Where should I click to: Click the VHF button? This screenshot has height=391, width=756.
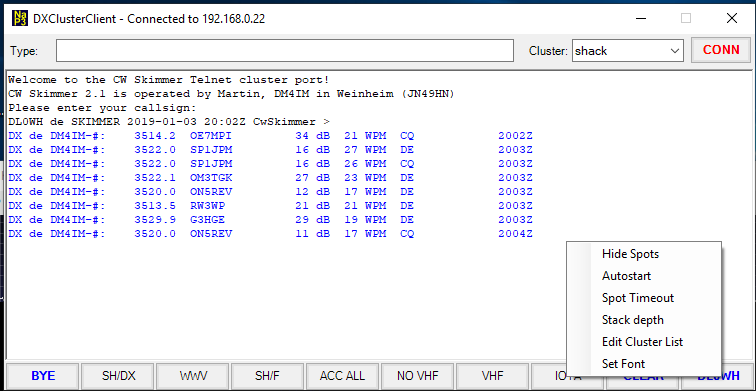click(492, 376)
